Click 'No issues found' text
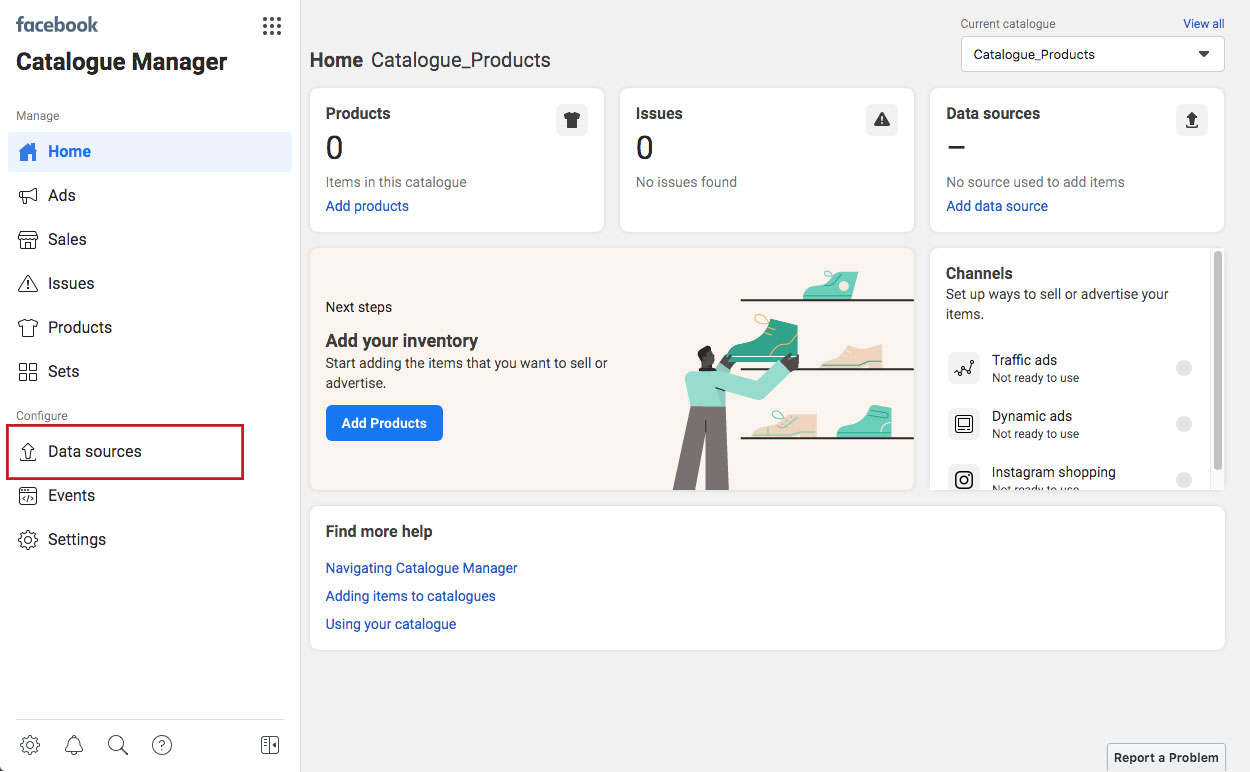 pos(686,182)
